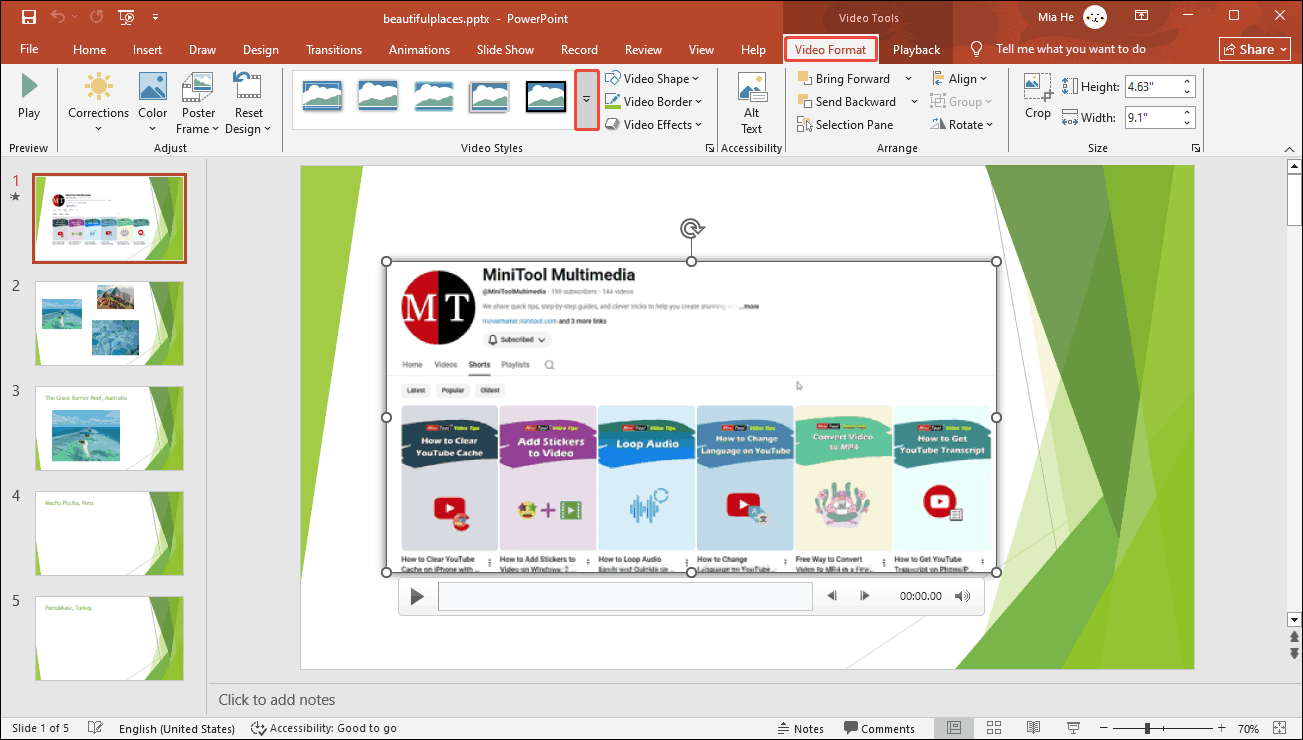Open the Transitions ribbon tab
Screen dimensions: 1303x740
(x=333, y=49)
